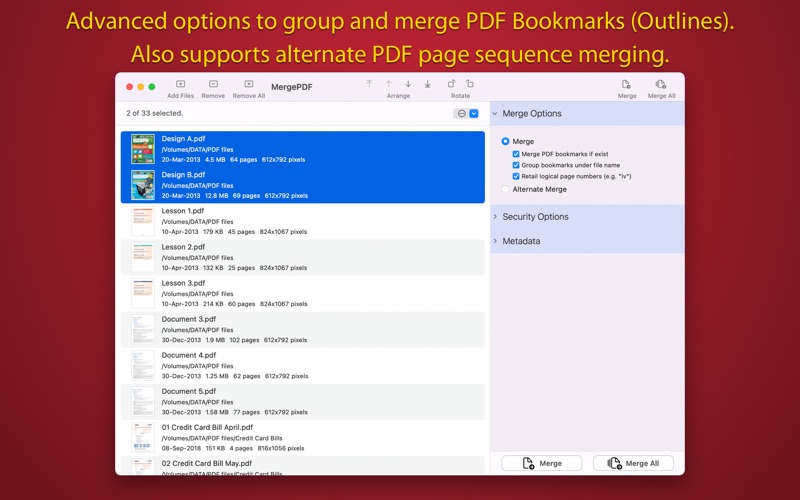Disable Retain logical page numbers option
The height and width of the screenshot is (500, 800).
(x=516, y=177)
